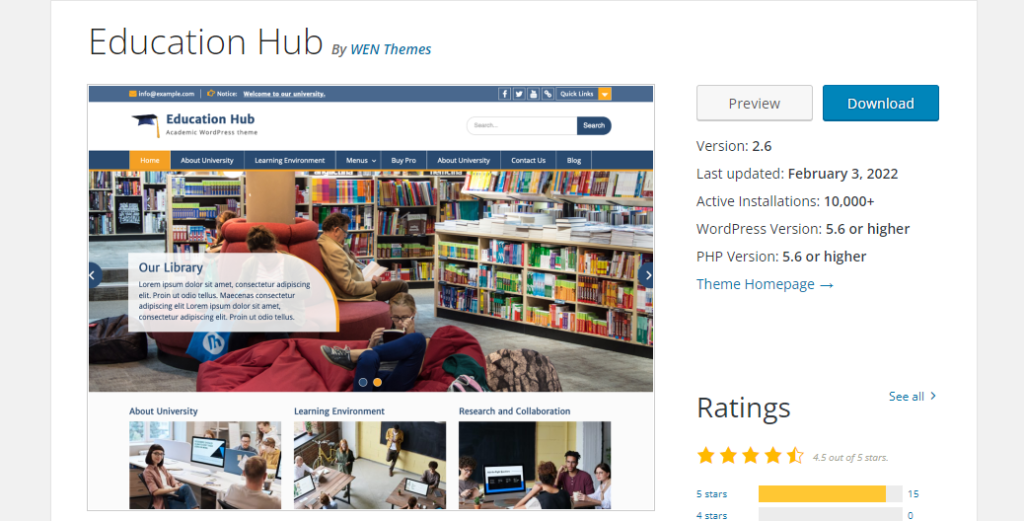1024x521 pixels.
Task: Expand the Quick Links orange dropdown arrow
Action: [605, 94]
